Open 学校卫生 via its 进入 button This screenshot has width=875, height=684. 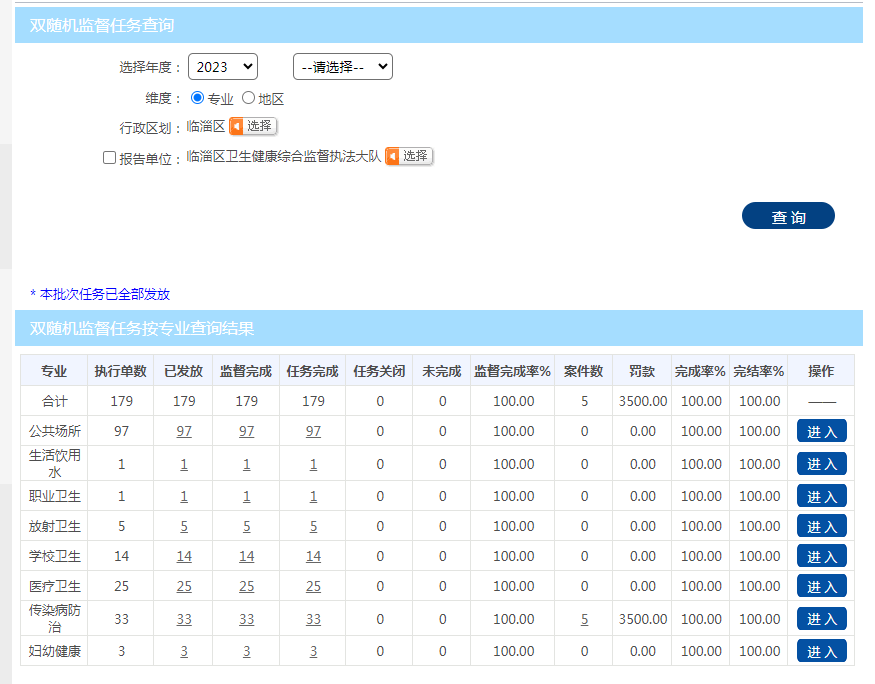point(821,556)
